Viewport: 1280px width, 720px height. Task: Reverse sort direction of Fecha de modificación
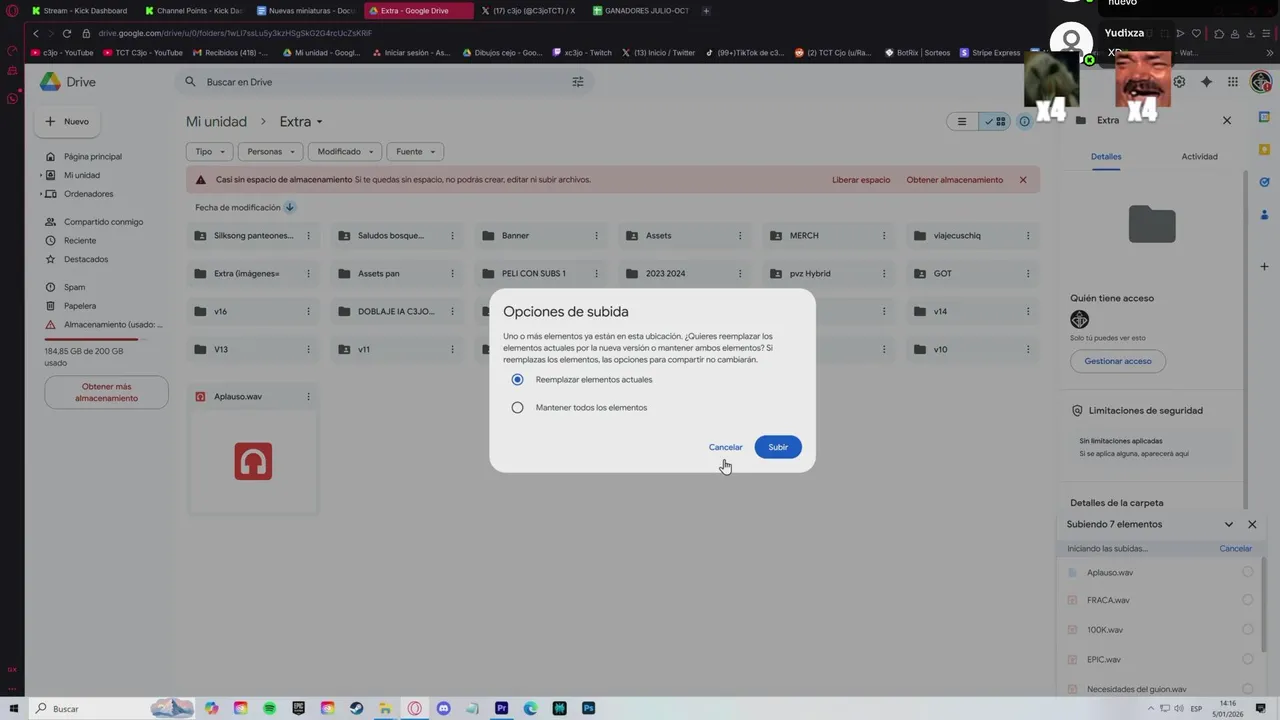pyautogui.click(x=290, y=207)
